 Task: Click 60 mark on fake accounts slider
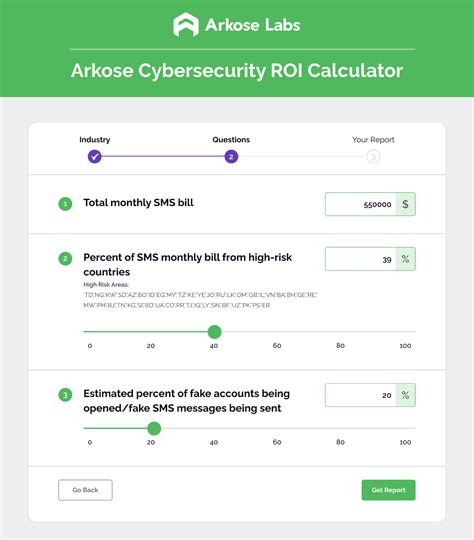click(277, 442)
